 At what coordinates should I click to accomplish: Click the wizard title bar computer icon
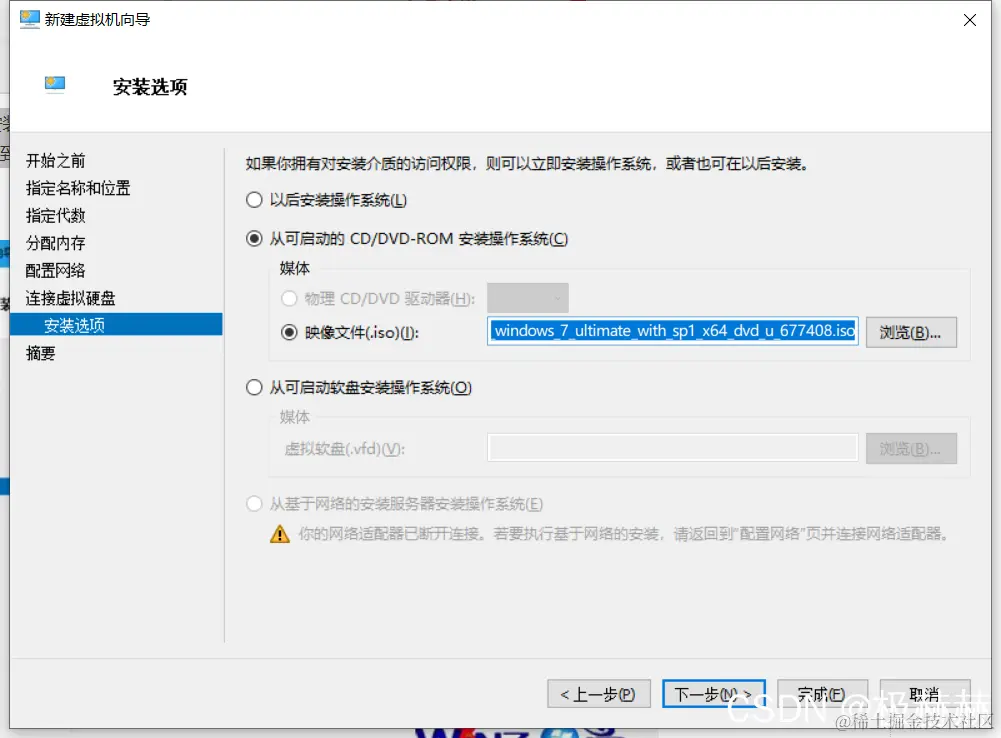(x=30, y=19)
